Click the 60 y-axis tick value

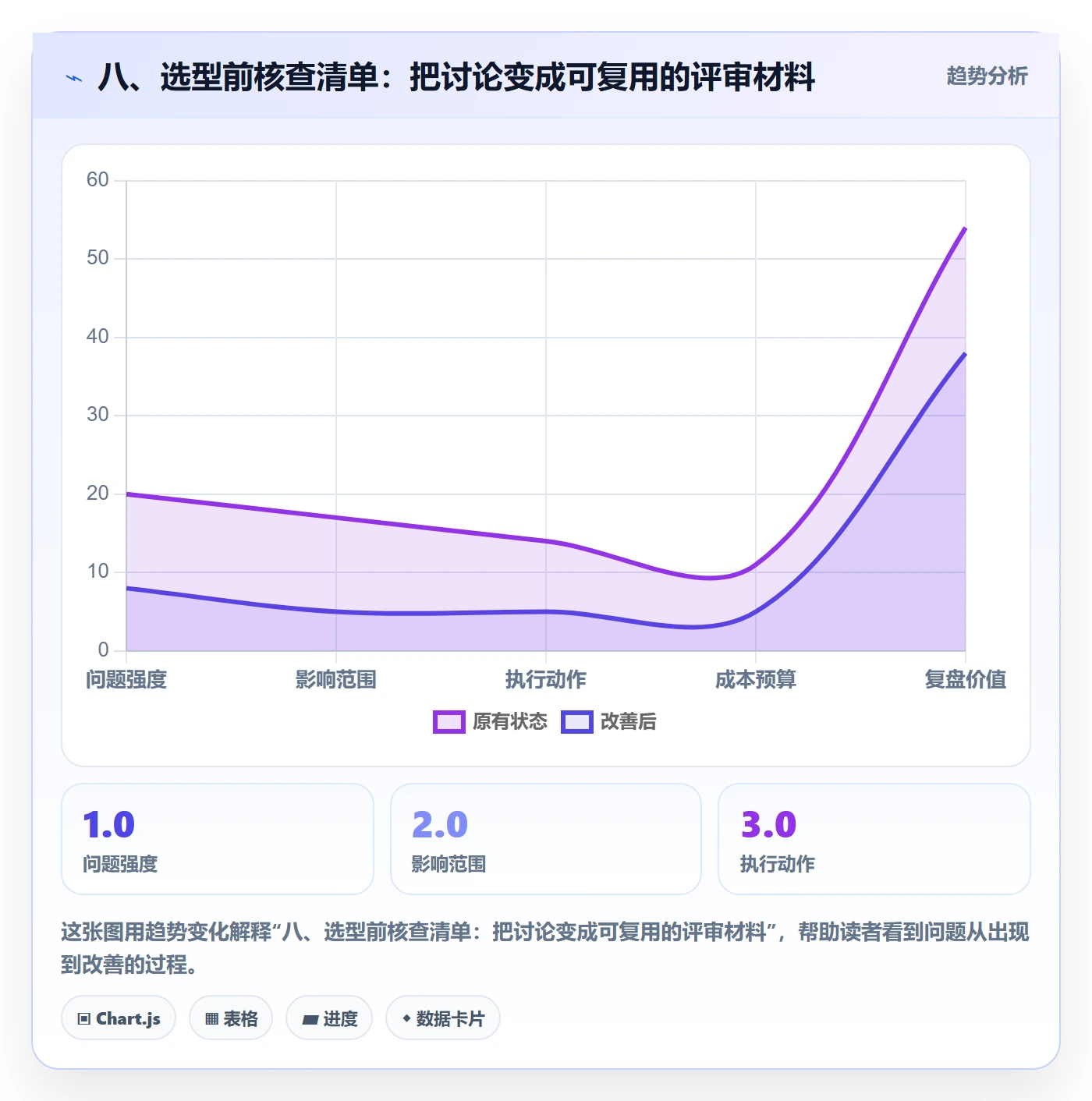97,180
